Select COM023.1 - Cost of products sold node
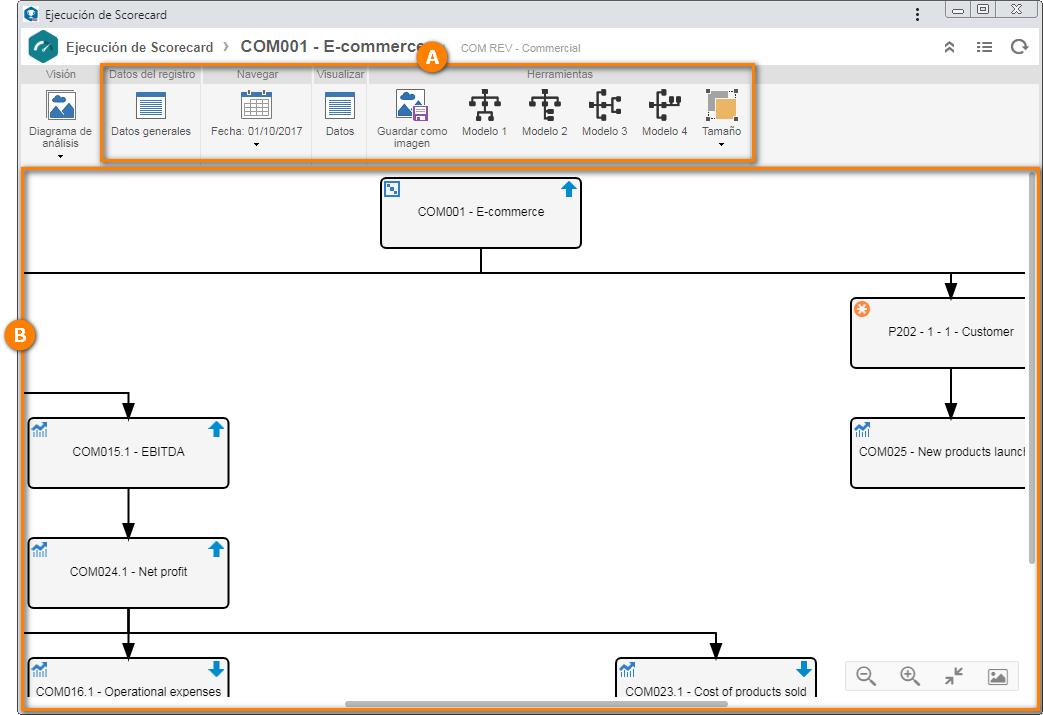Viewport: 1043px width, 715px height. (716, 677)
